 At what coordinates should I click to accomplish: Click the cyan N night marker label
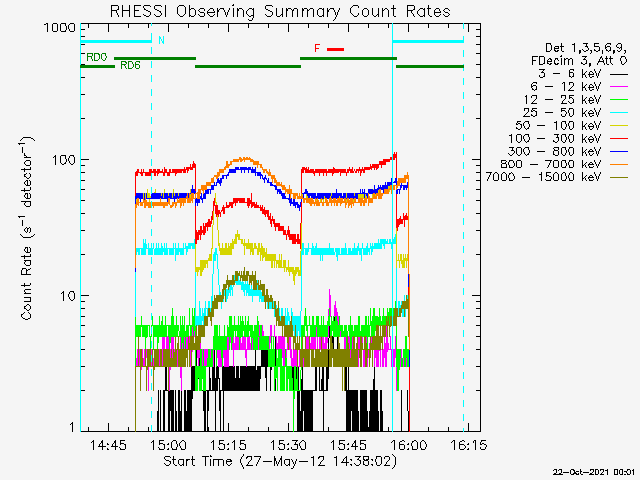tap(162, 40)
